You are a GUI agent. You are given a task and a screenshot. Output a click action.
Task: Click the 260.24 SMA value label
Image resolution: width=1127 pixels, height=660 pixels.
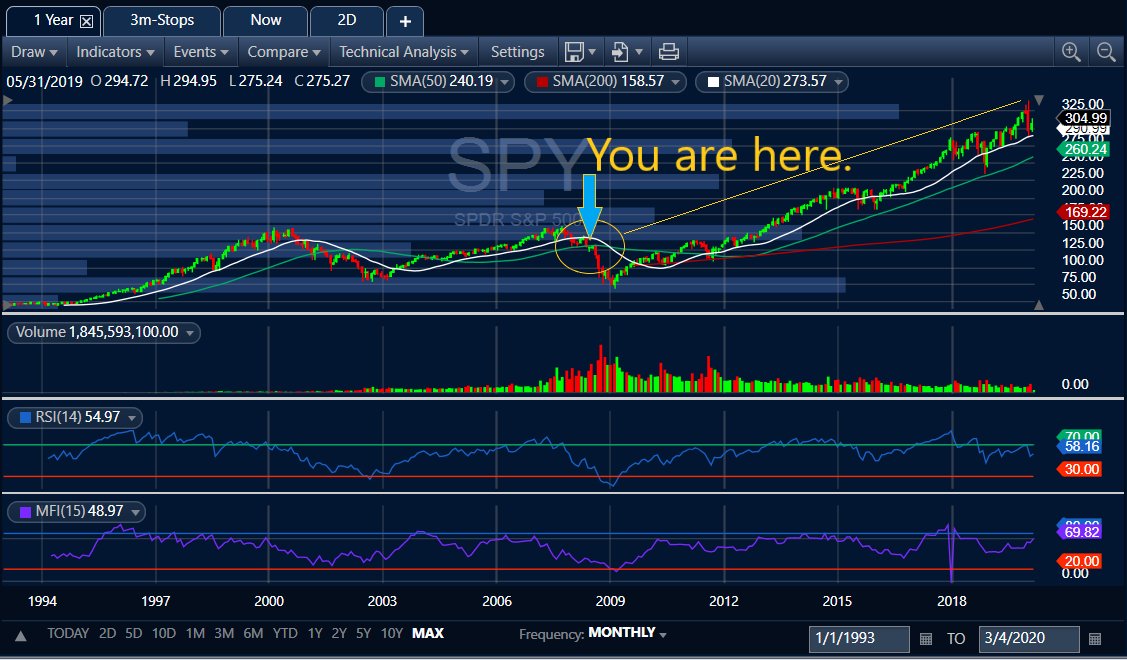tap(1085, 150)
